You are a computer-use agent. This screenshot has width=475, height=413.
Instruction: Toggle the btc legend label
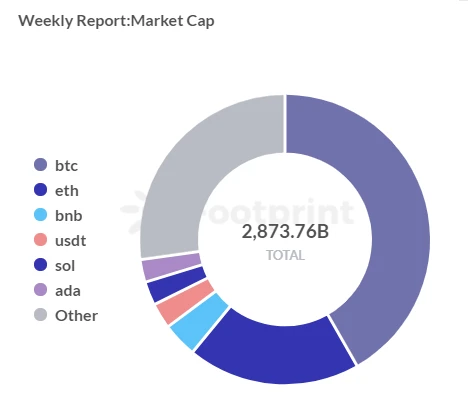(x=66, y=166)
